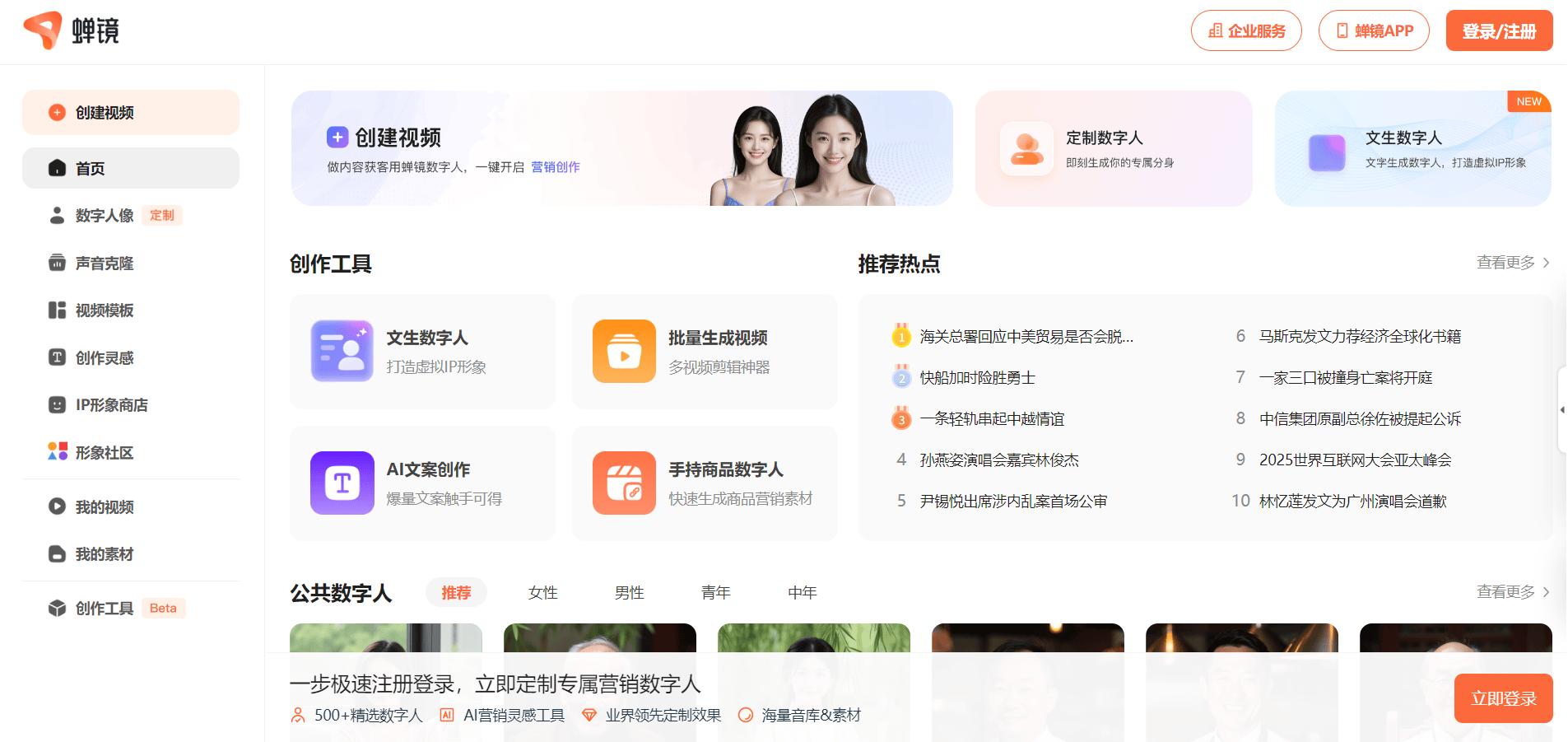
Task: Open 批量生成视频 tool icon
Action: 624,351
